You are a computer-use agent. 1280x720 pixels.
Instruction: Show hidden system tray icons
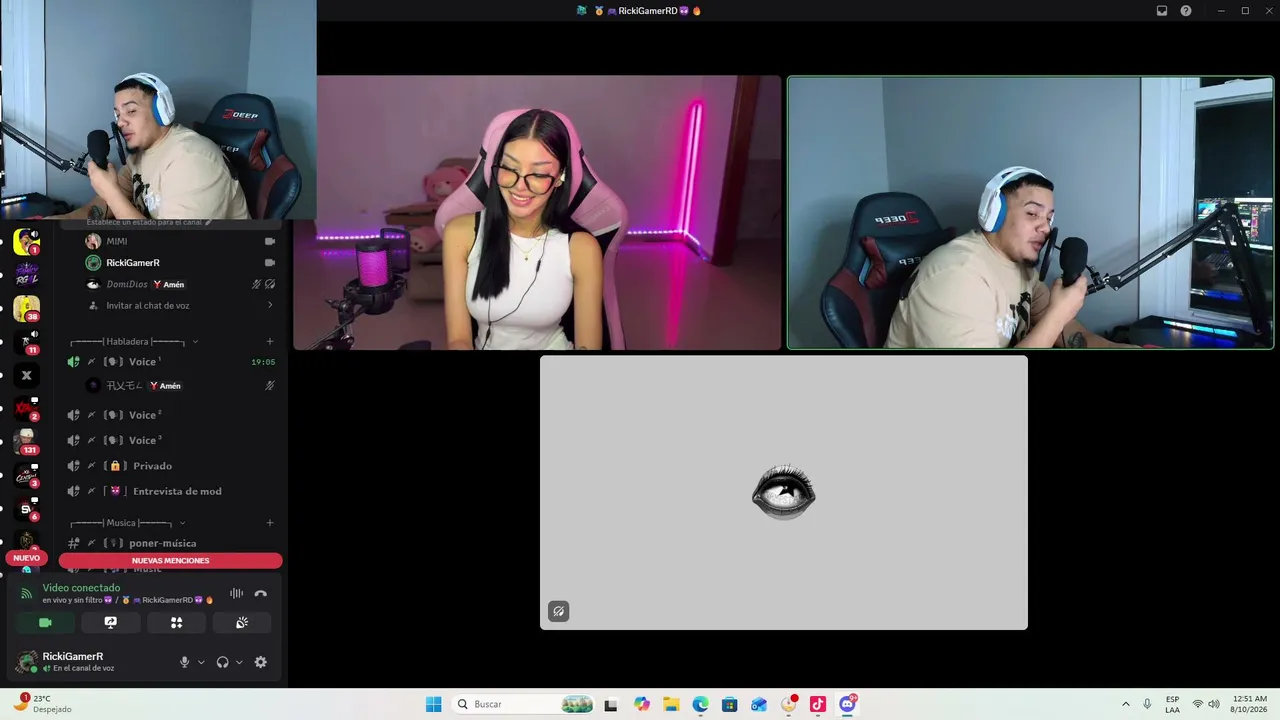1126,704
